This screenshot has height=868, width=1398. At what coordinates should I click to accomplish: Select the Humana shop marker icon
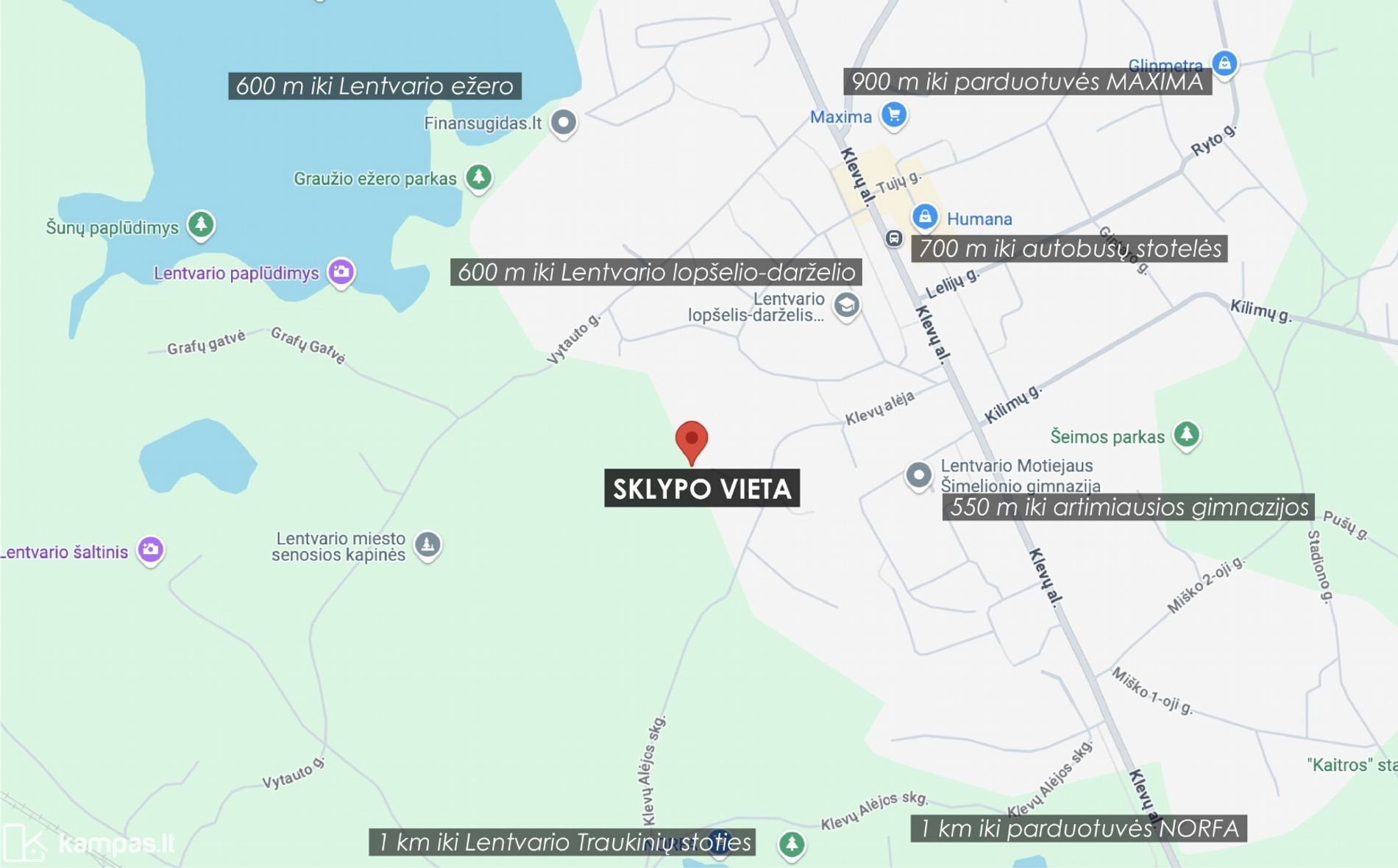click(925, 217)
